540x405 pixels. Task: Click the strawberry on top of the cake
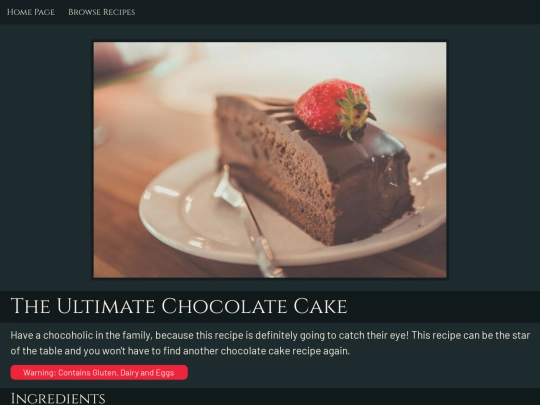pos(333,108)
